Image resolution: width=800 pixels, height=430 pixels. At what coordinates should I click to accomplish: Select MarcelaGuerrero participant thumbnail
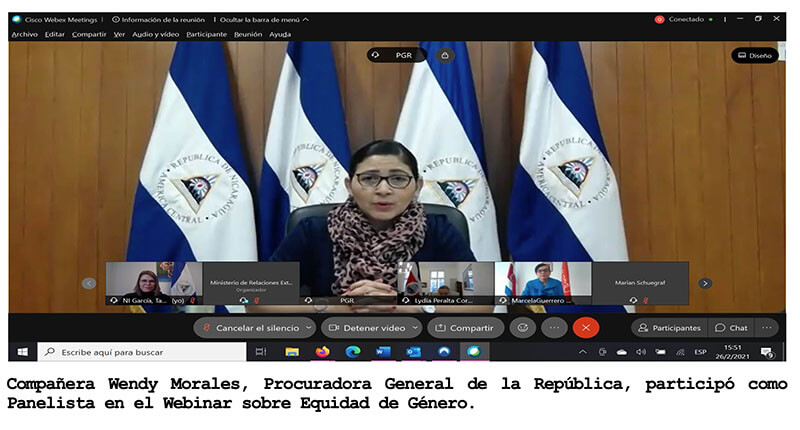pyautogui.click(x=543, y=284)
